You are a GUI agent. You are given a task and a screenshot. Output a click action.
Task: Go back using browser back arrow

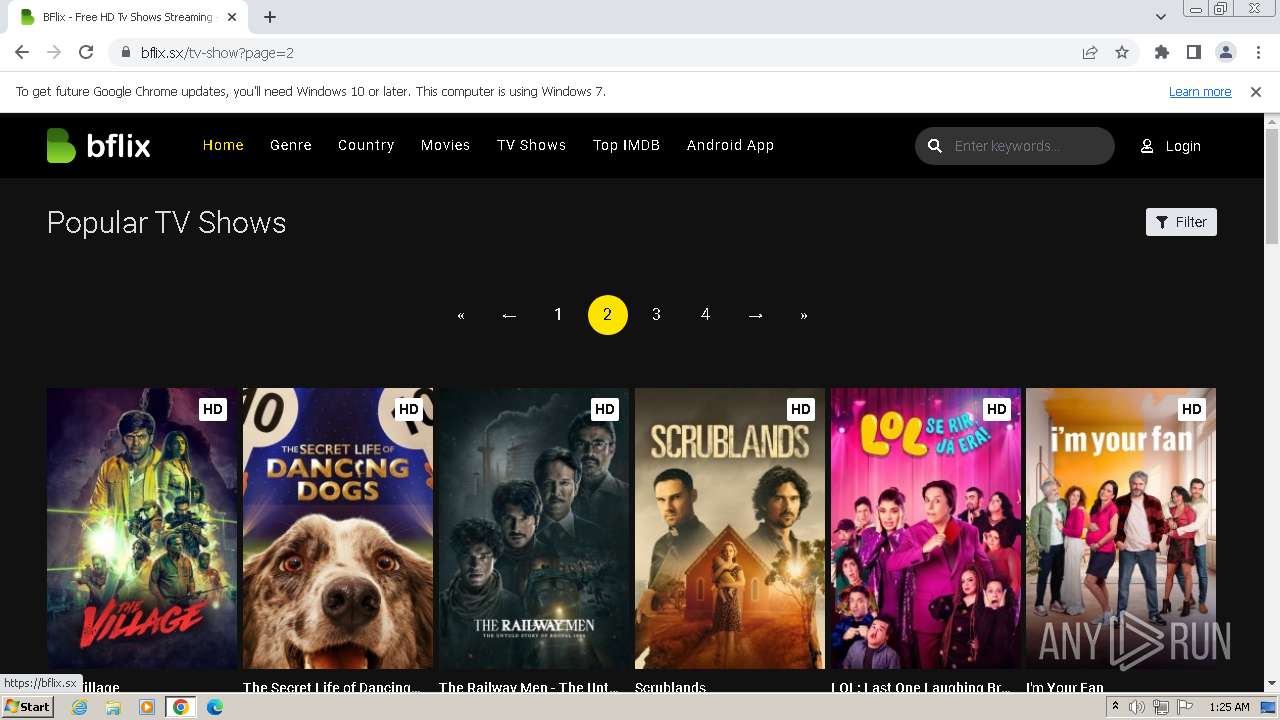(22, 53)
